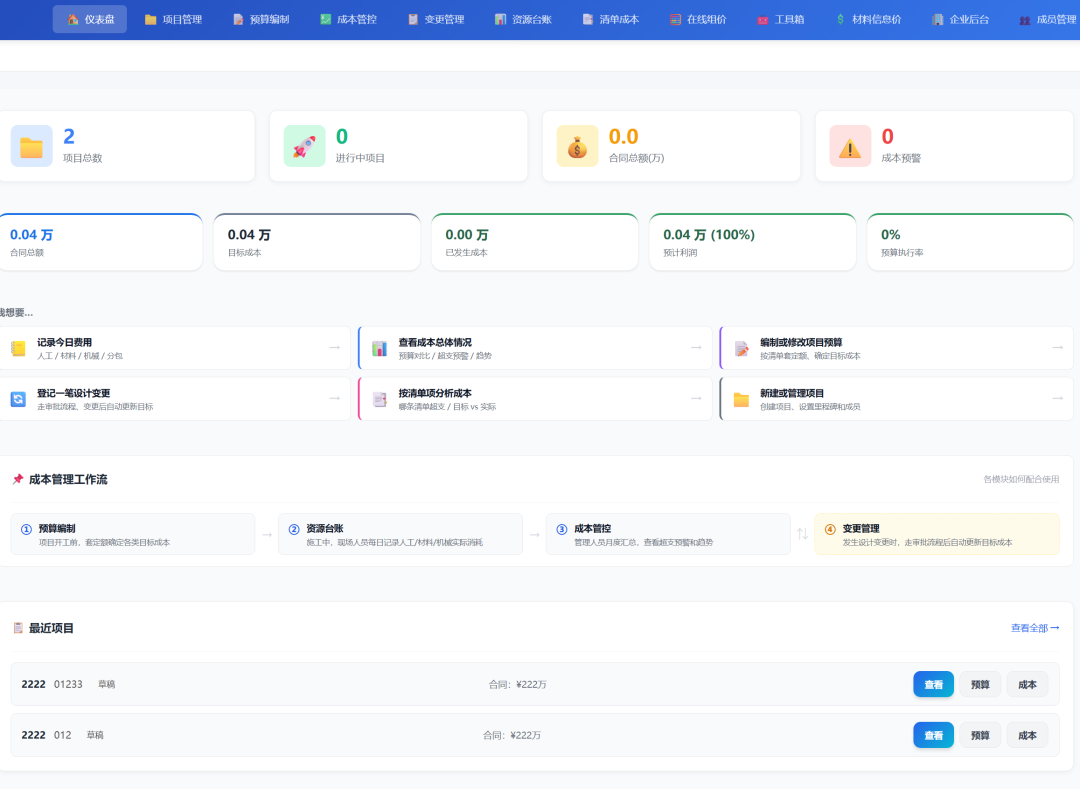Click the folder icon beside 新建或管理项目
The image size is (1080, 789).
pyautogui.click(x=741, y=399)
